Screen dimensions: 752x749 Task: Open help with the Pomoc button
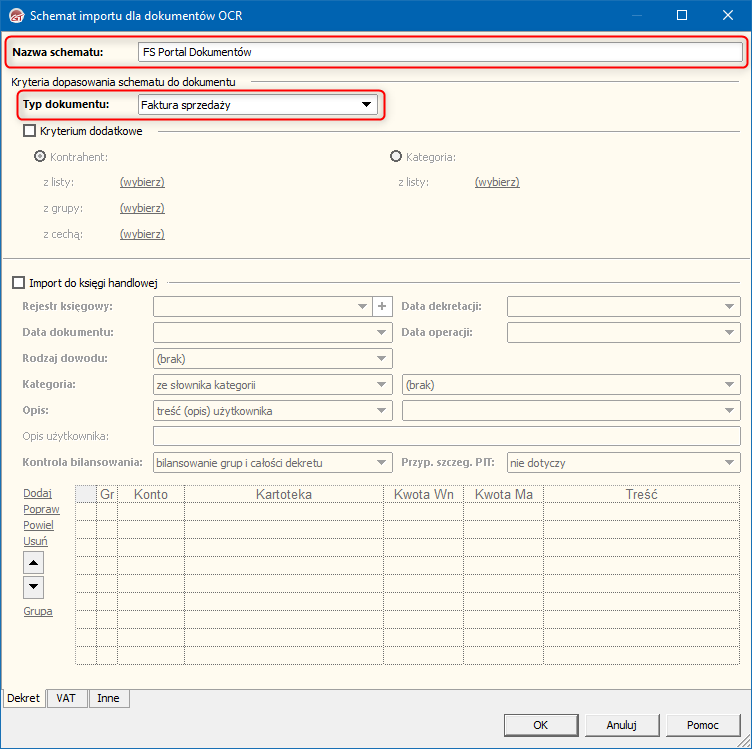pos(703,725)
